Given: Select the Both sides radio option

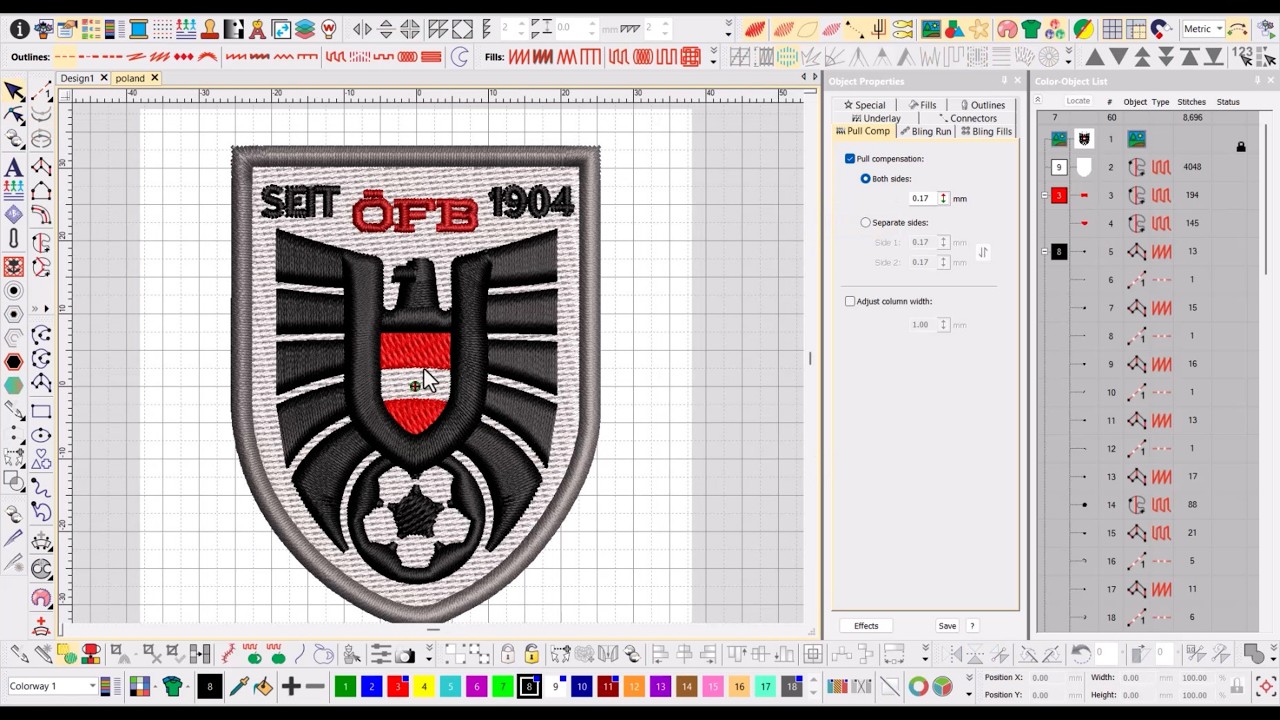Looking at the screenshot, I should coord(866,179).
